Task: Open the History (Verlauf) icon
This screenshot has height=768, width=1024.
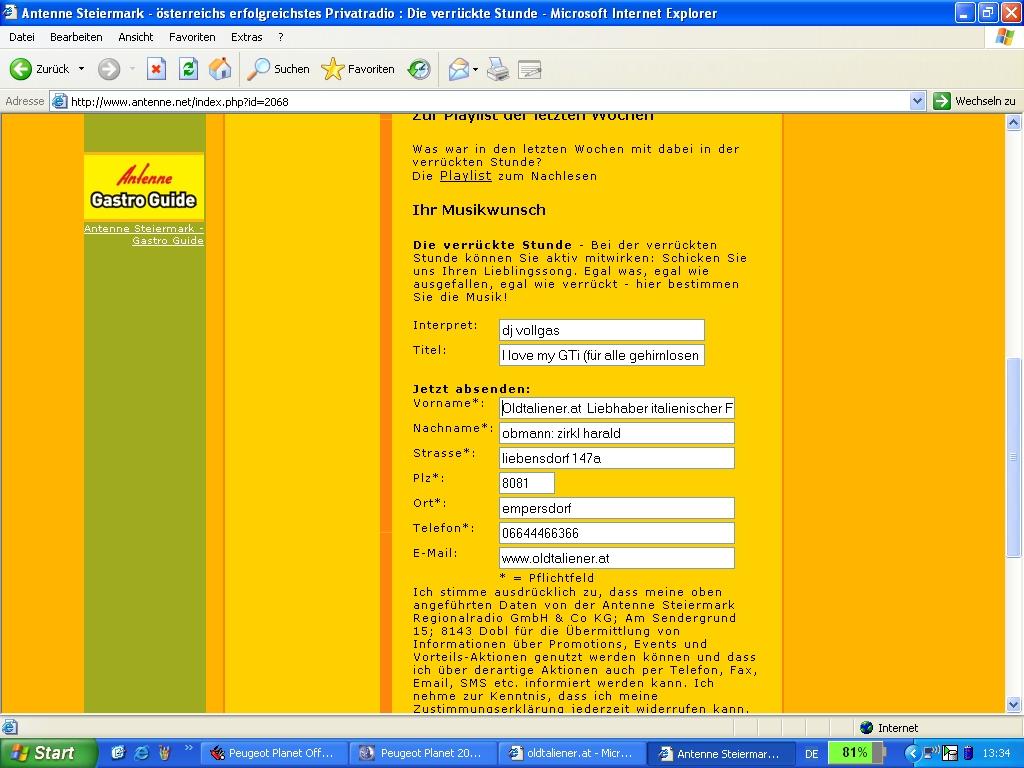Action: point(419,69)
